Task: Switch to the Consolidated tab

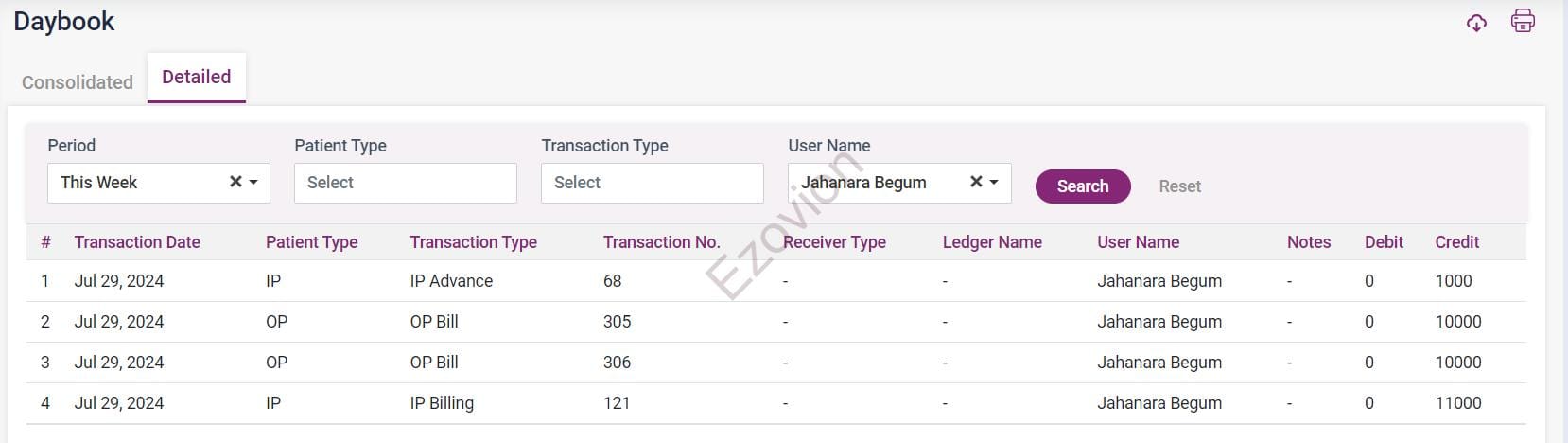Action: coord(78,82)
